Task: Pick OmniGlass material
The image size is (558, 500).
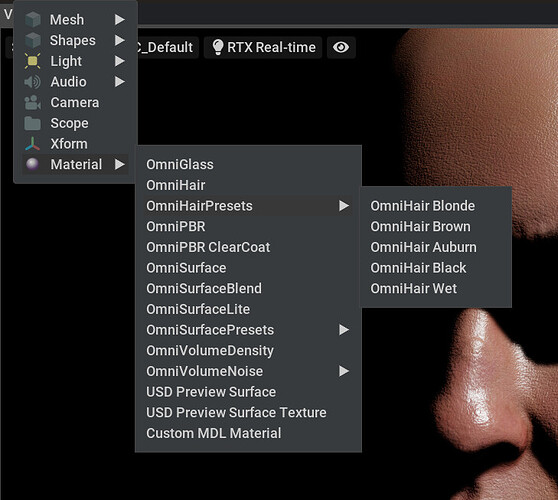Action: tap(180, 164)
